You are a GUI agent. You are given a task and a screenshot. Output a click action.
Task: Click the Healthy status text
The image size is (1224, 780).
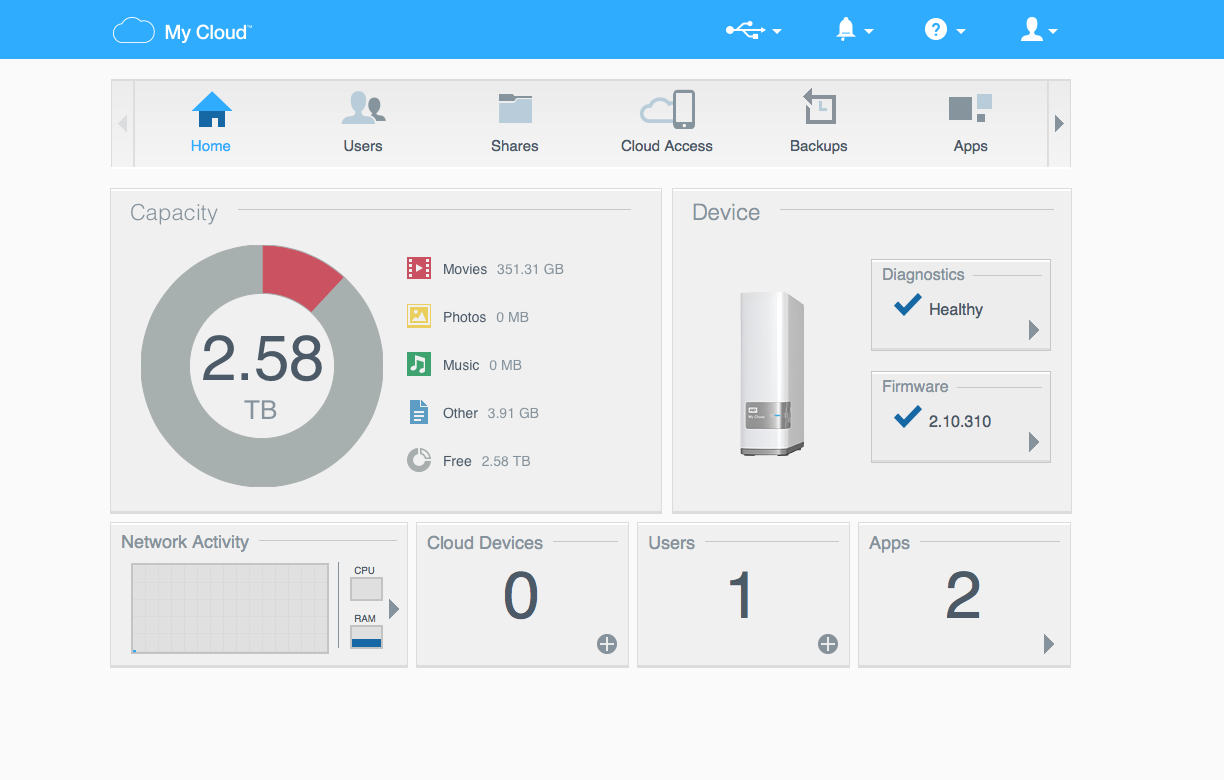pos(956,310)
